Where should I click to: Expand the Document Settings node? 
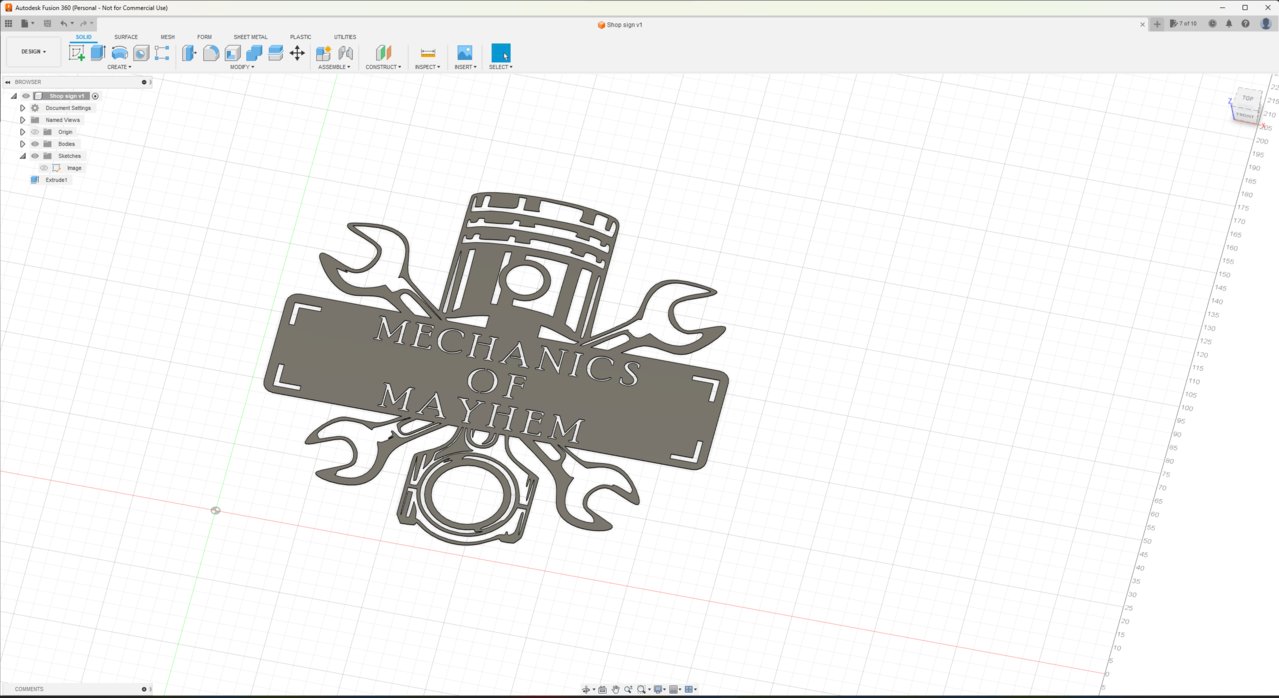[x=22, y=108]
